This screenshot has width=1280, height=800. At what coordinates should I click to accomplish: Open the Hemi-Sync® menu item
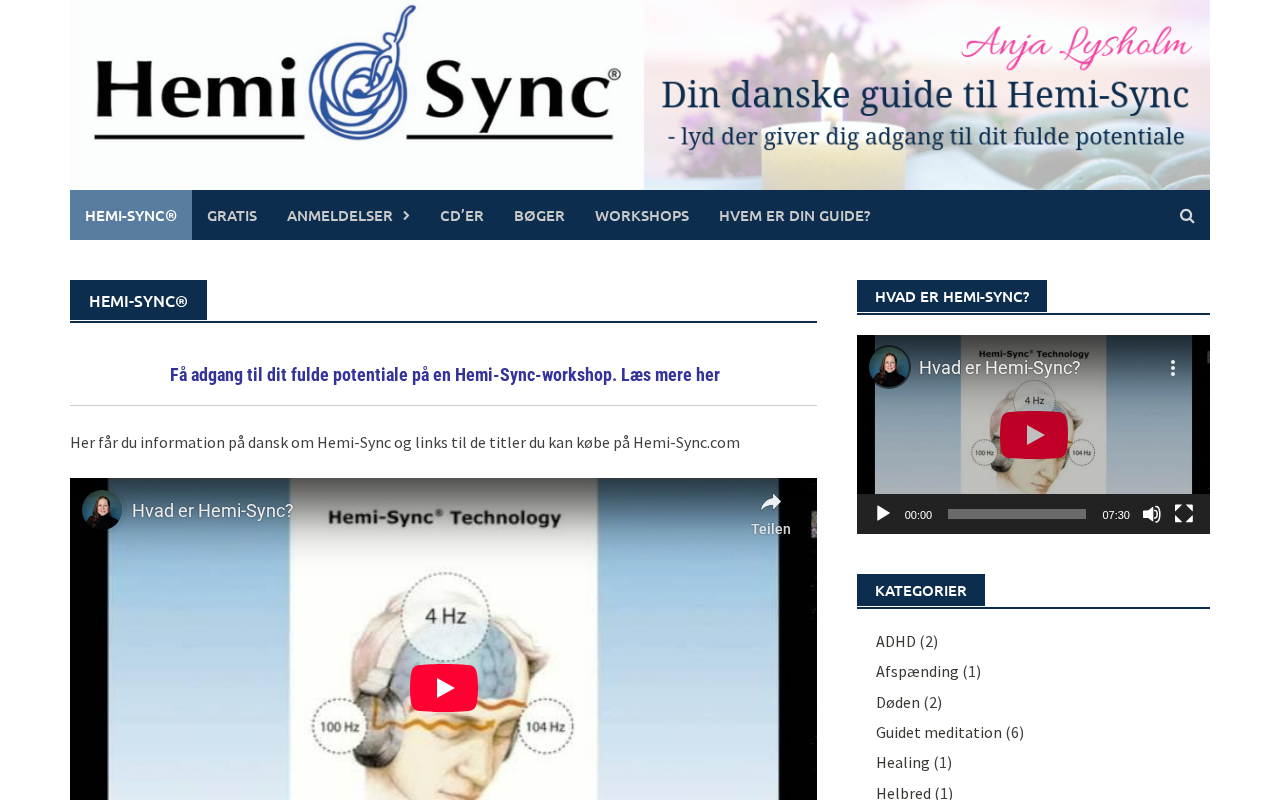131,215
